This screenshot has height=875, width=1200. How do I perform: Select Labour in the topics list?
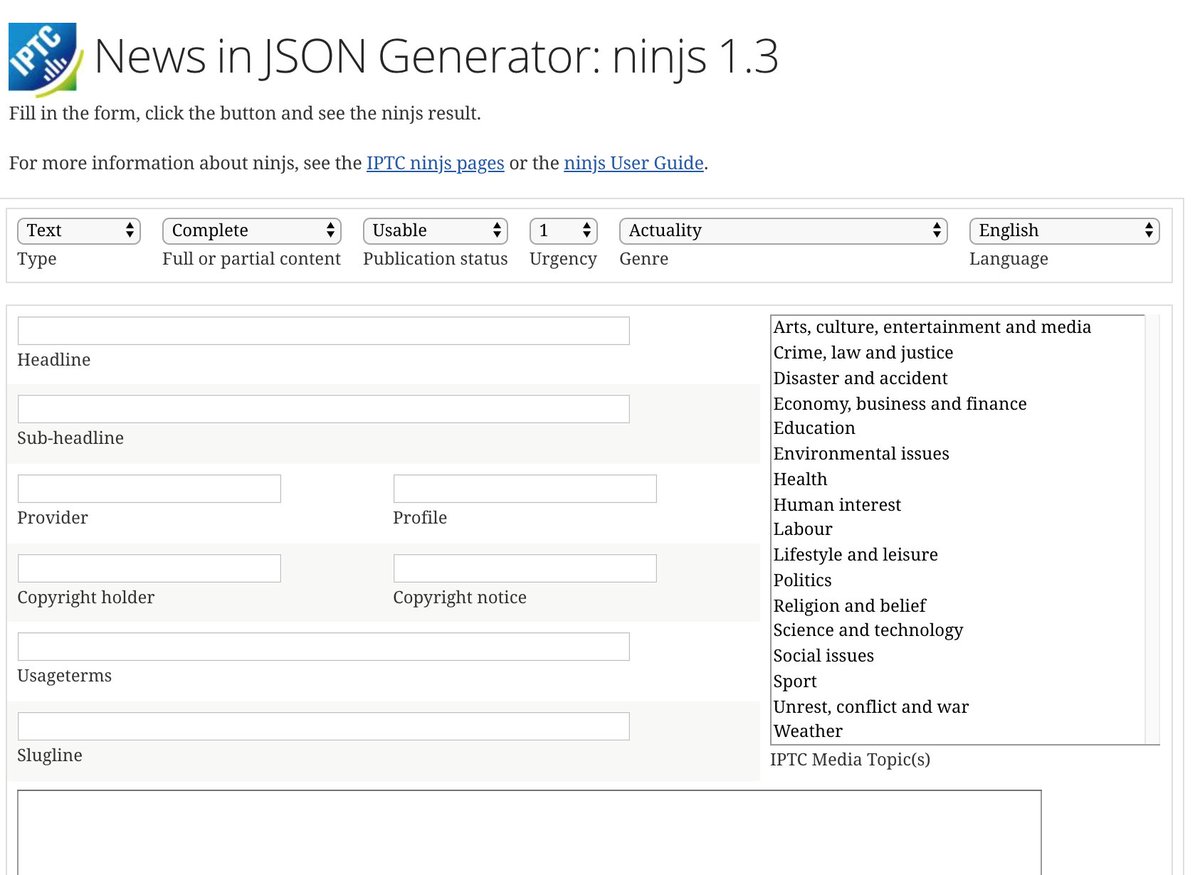click(x=957, y=529)
